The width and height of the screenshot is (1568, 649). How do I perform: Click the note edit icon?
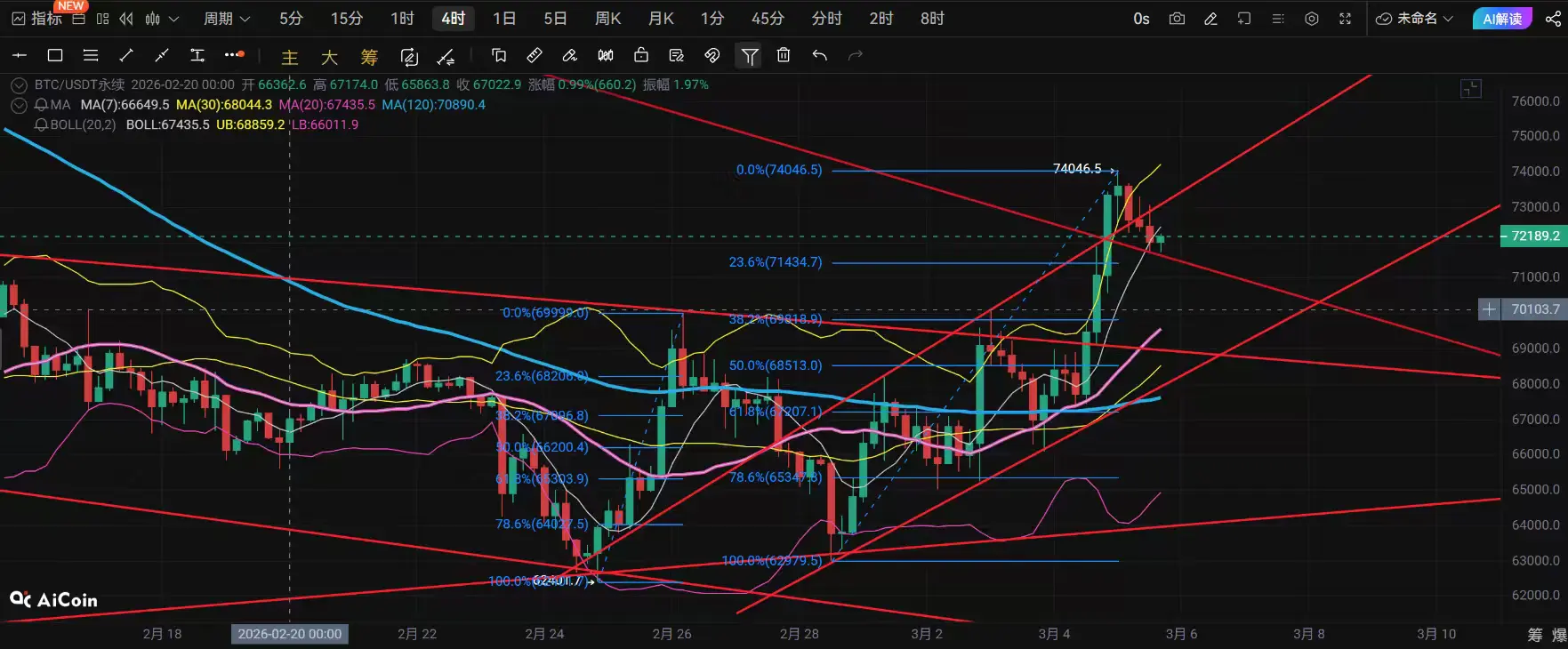click(677, 55)
